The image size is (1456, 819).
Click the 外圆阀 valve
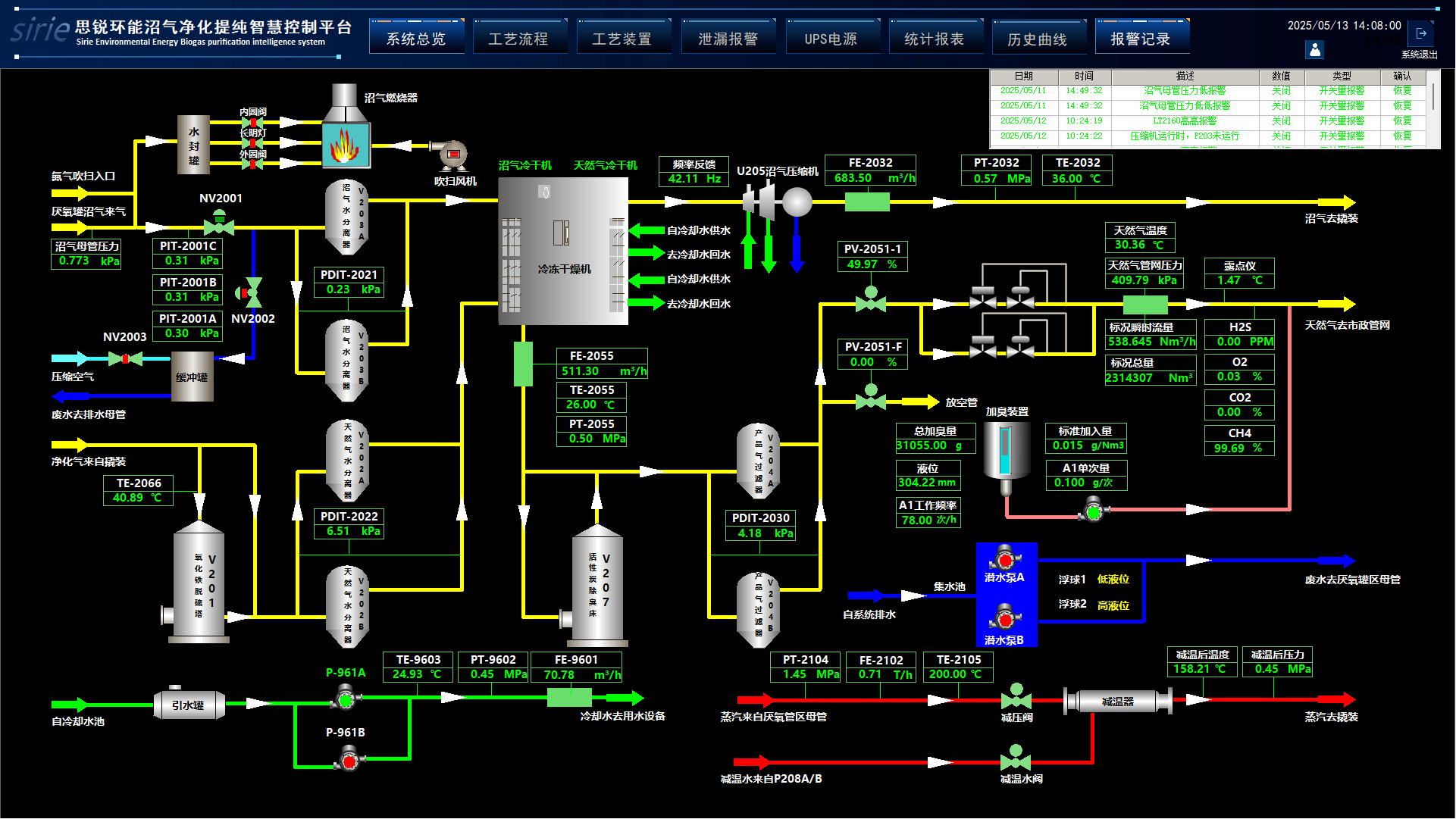[252, 164]
